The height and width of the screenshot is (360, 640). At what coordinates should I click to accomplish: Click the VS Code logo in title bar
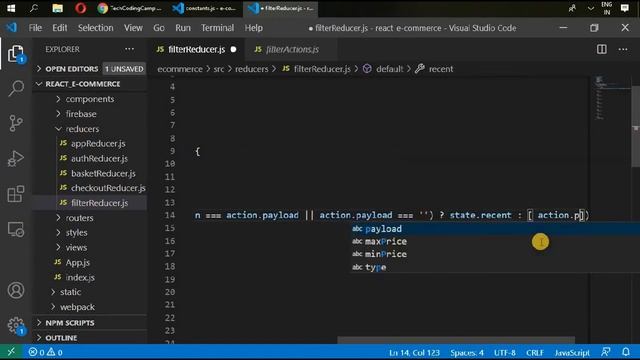pyautogui.click(x=12, y=28)
